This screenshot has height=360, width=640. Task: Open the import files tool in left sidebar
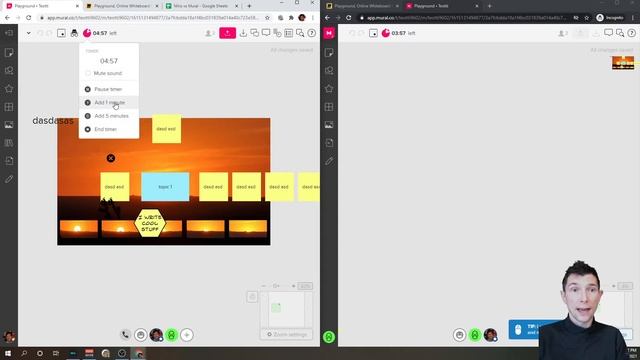pos(9,161)
